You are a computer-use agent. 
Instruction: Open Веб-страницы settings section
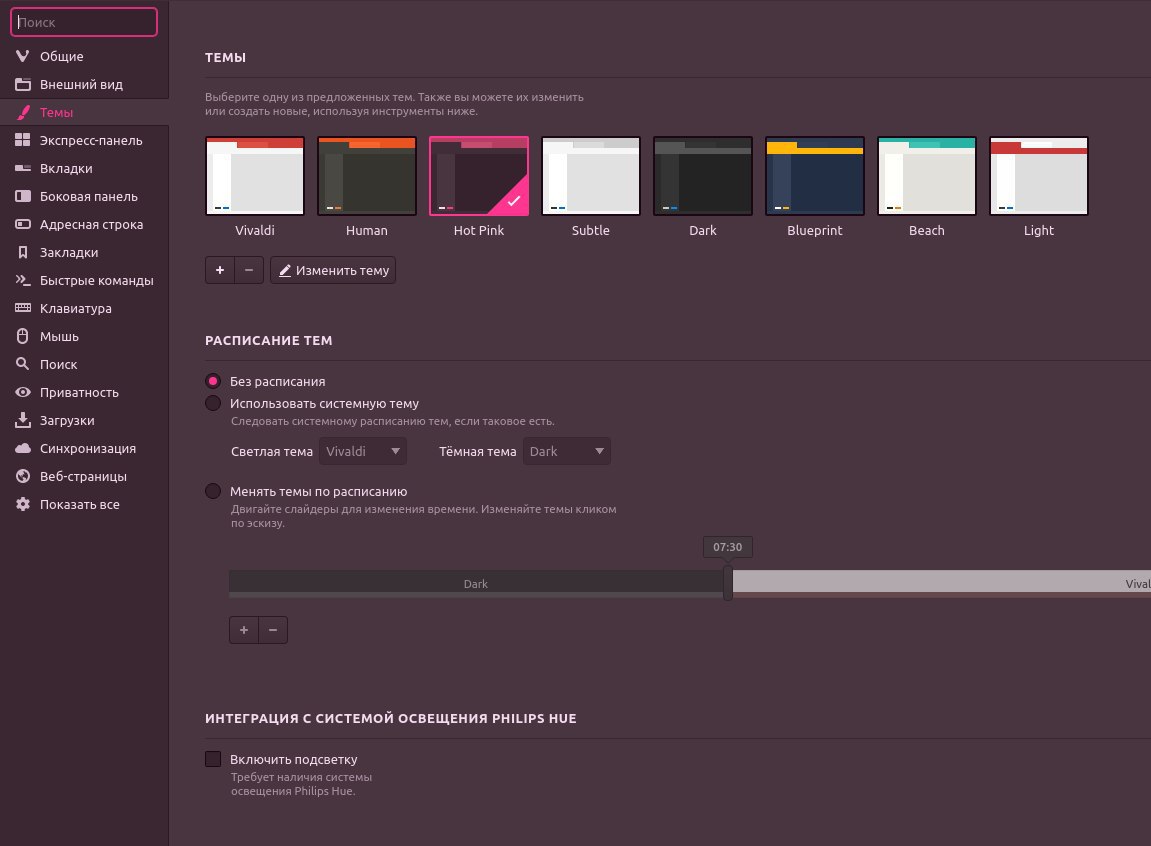[x=84, y=476]
